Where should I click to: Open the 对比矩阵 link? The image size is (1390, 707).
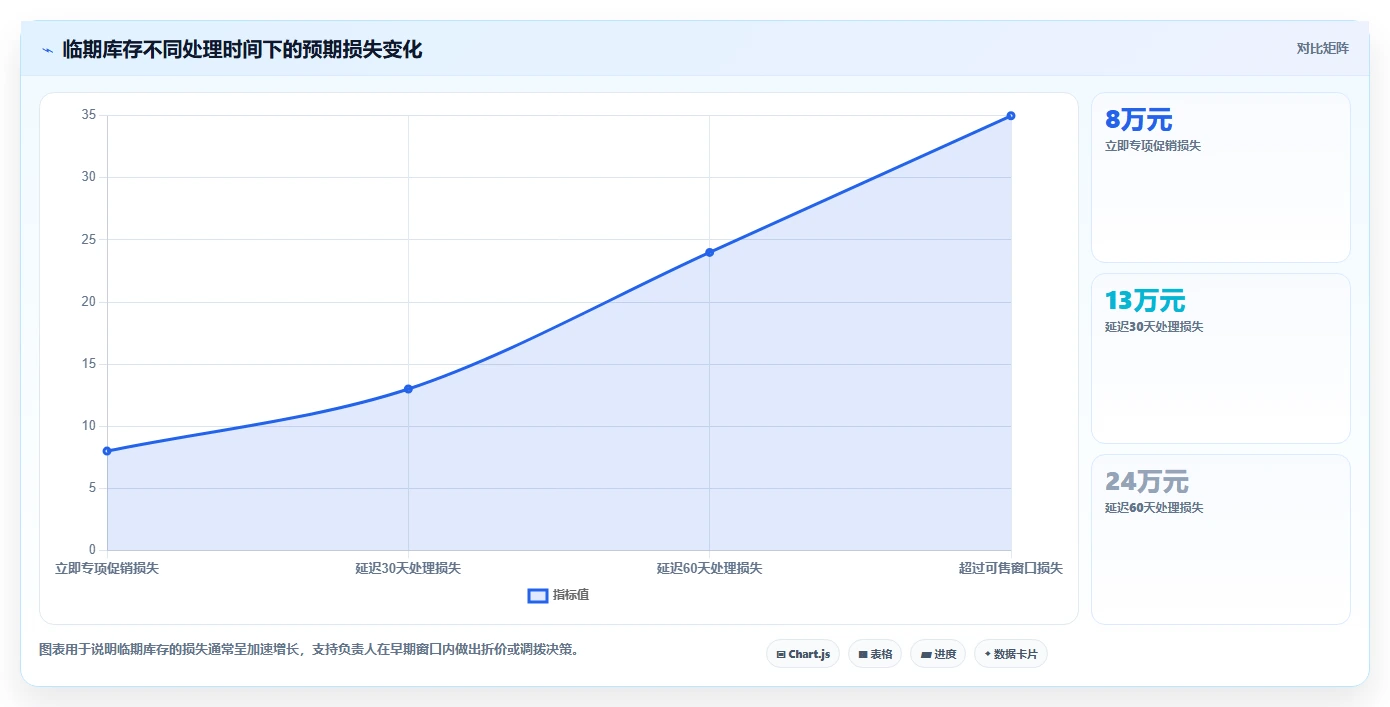tap(1322, 48)
